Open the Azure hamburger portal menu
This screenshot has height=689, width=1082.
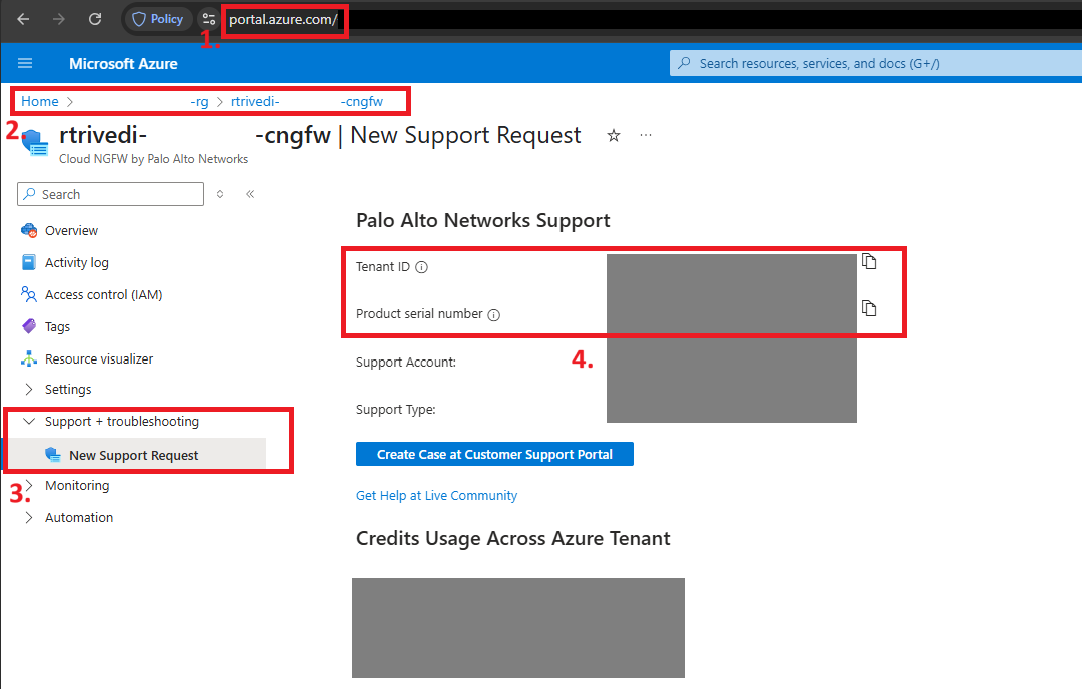click(25, 64)
